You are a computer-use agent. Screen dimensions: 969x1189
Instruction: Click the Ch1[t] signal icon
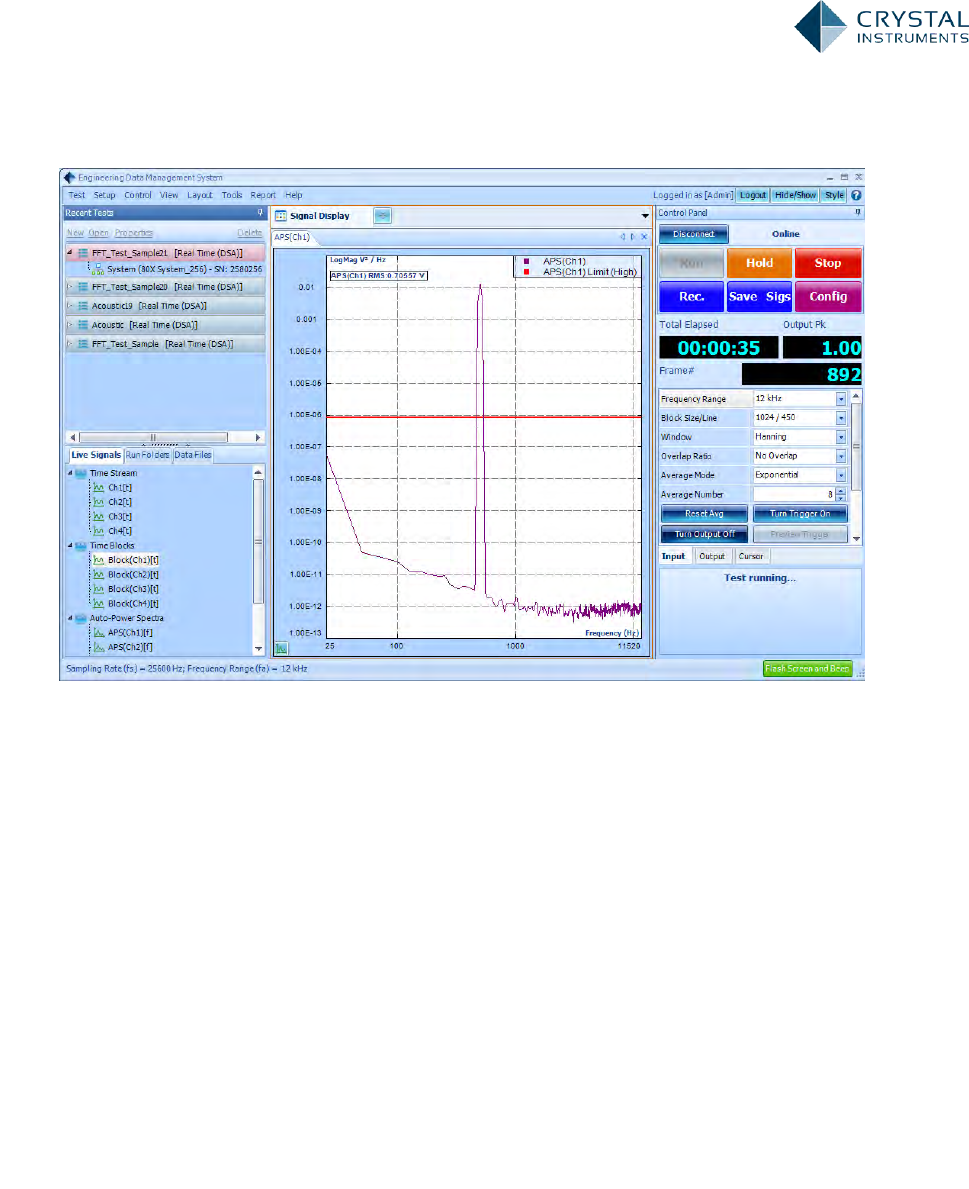(x=99, y=488)
